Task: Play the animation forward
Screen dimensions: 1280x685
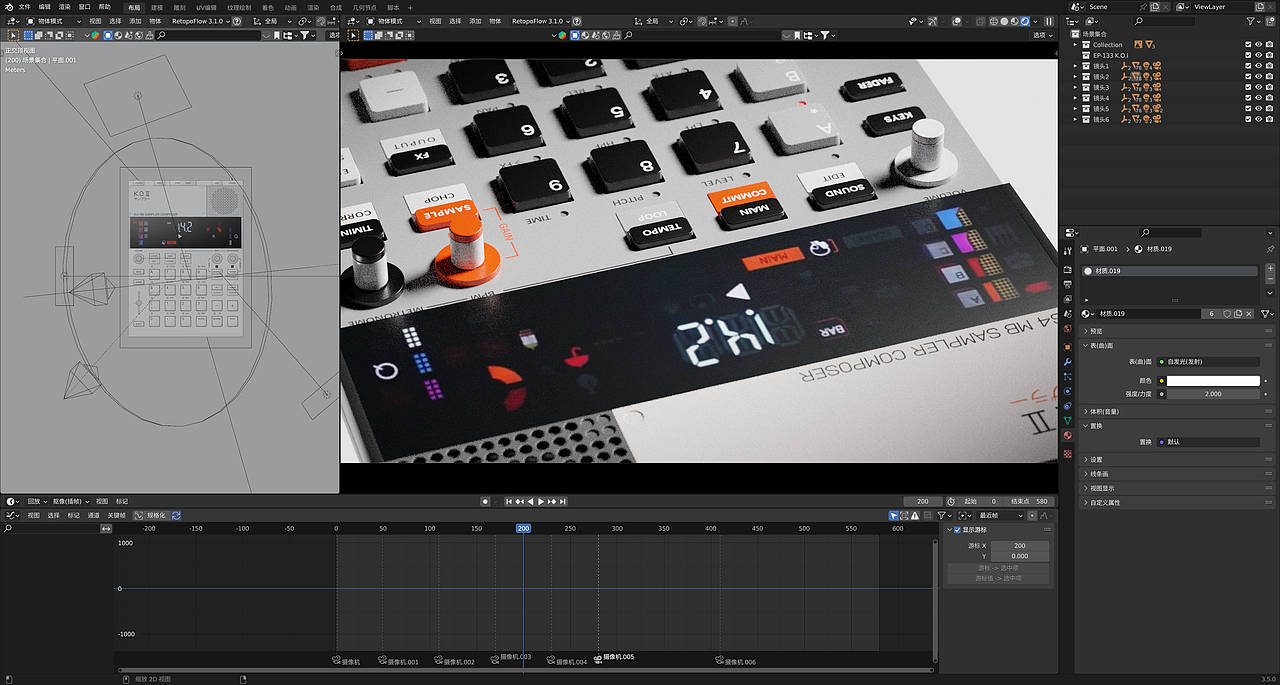Action: click(x=541, y=501)
